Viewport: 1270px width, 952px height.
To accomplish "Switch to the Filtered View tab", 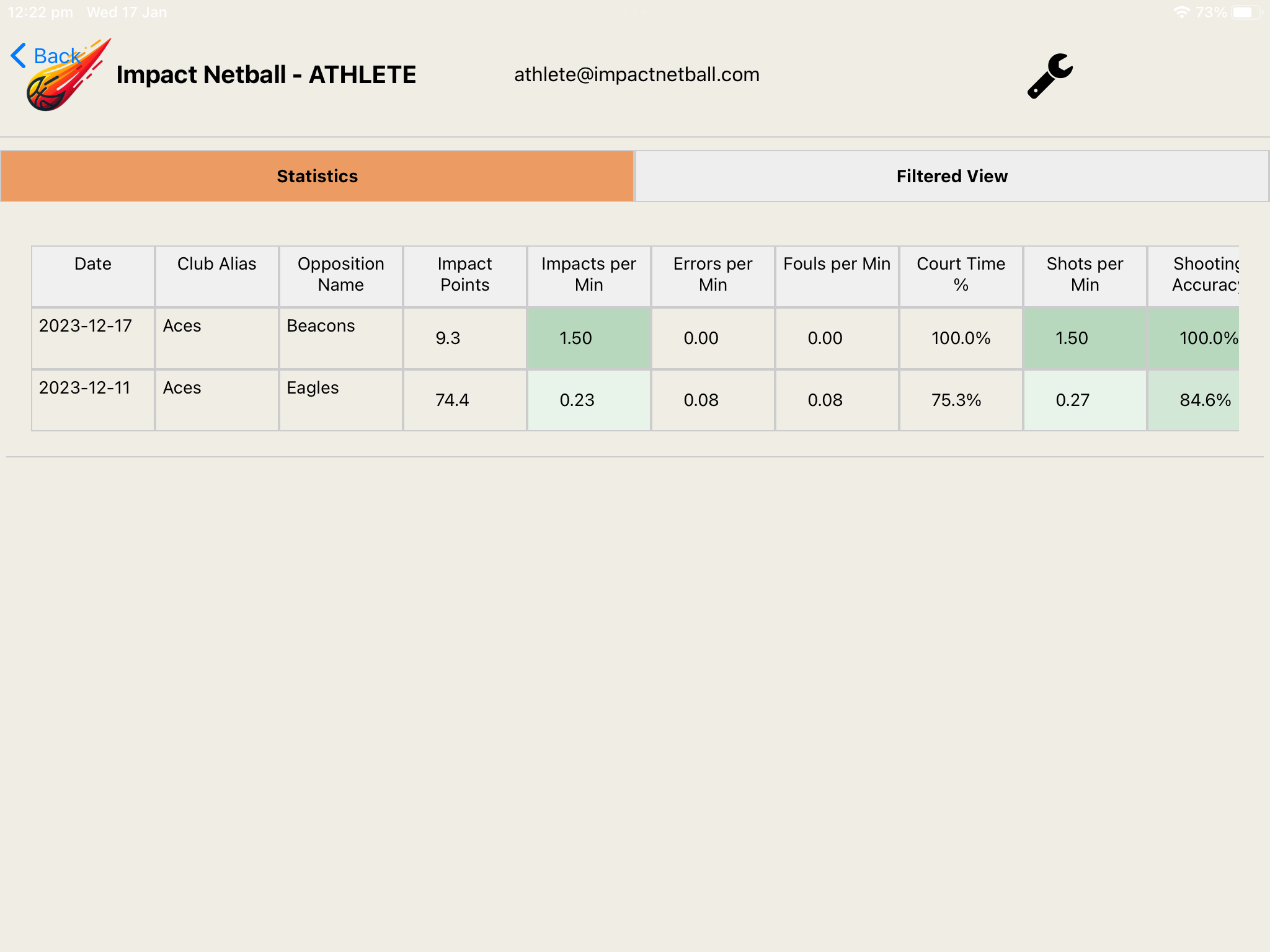I will [x=951, y=175].
